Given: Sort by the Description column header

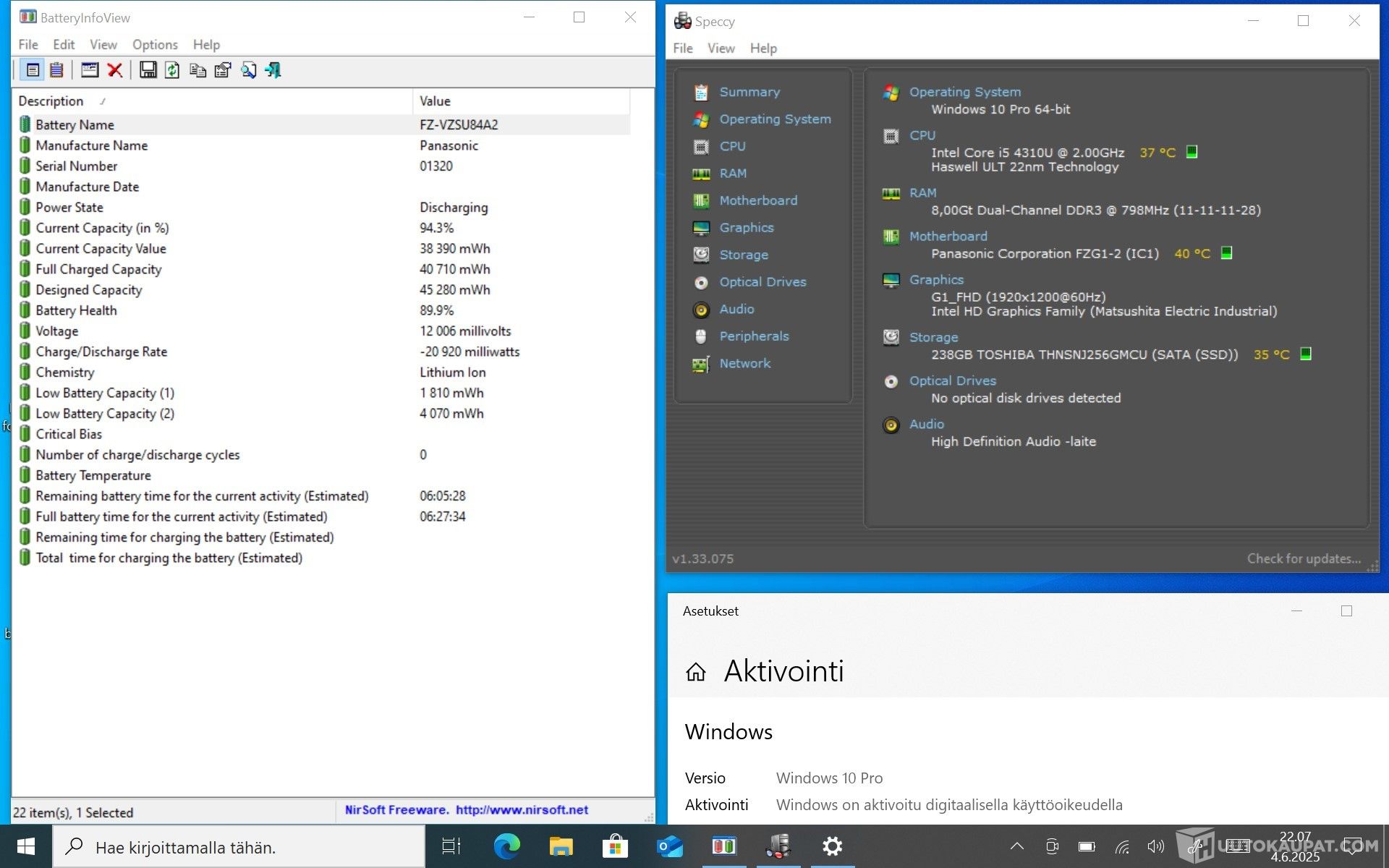Looking at the screenshot, I should click(213, 101).
